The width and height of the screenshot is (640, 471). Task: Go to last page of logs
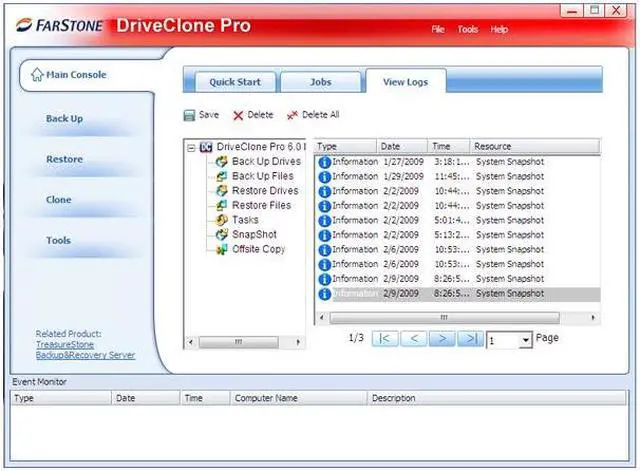(471, 339)
